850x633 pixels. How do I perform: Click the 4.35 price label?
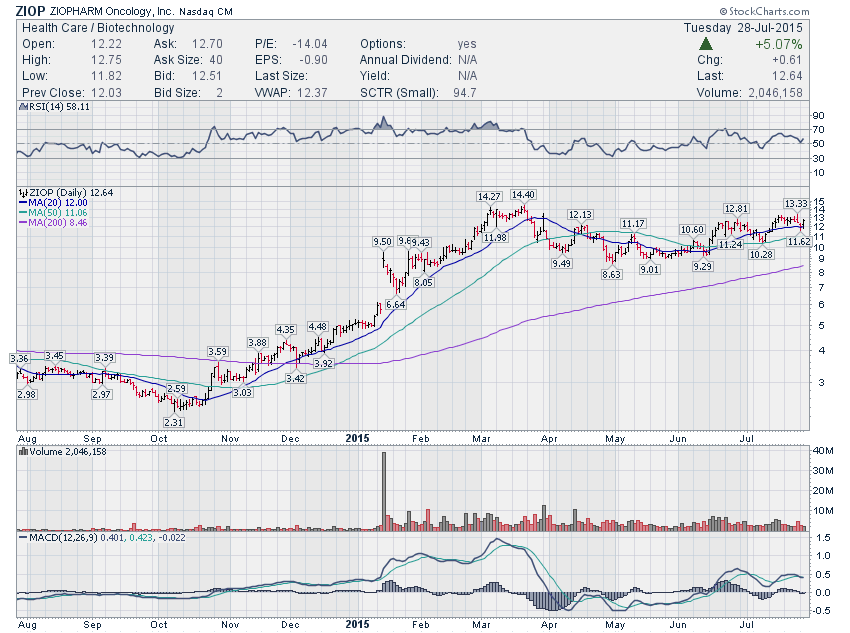pyautogui.click(x=286, y=330)
